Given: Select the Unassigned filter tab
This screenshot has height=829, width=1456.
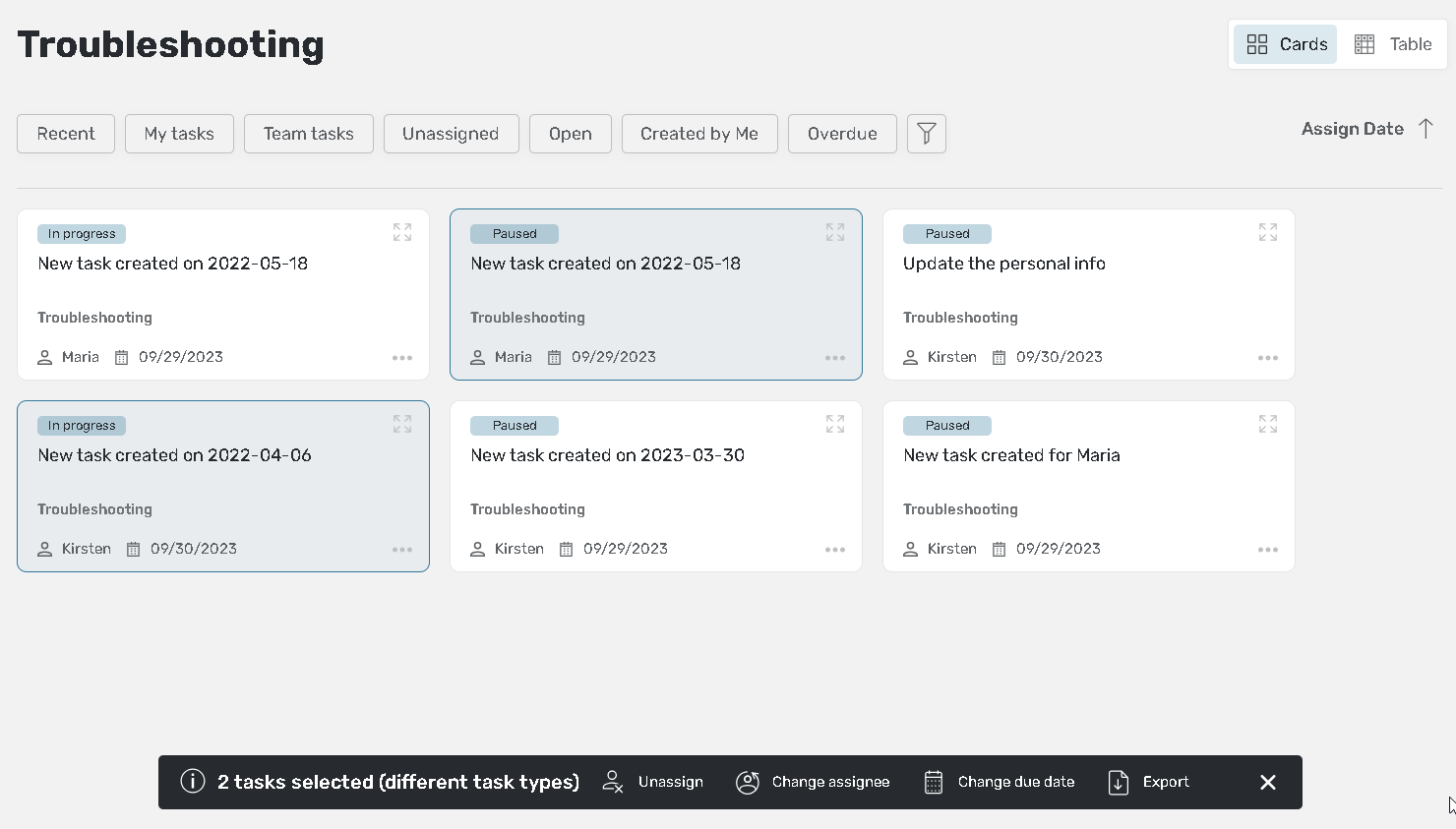Looking at the screenshot, I should pyautogui.click(x=451, y=134).
